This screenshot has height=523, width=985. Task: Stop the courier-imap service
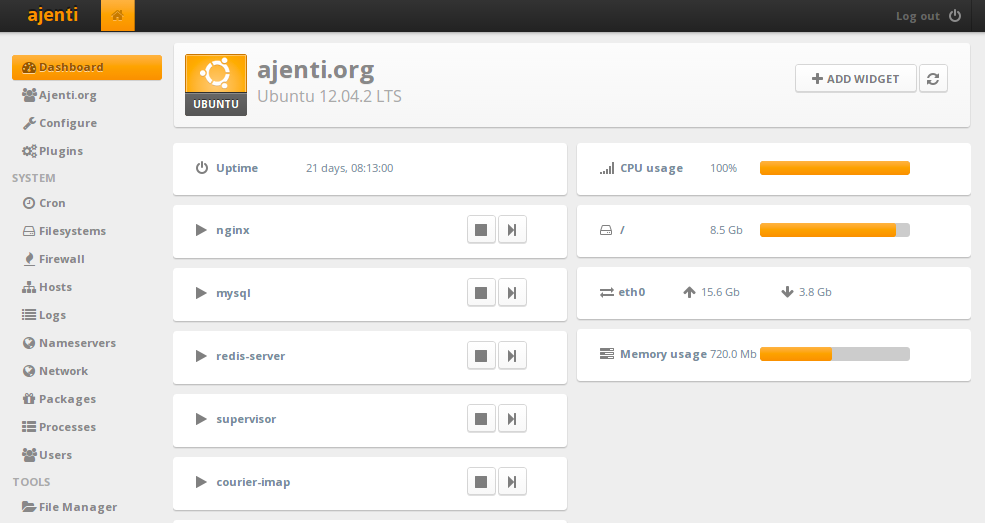(x=481, y=482)
